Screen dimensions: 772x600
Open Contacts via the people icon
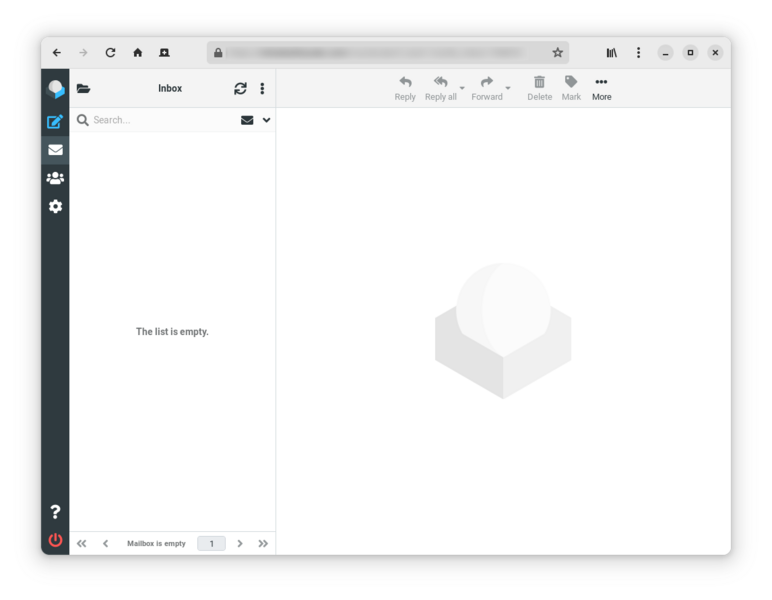click(x=55, y=178)
